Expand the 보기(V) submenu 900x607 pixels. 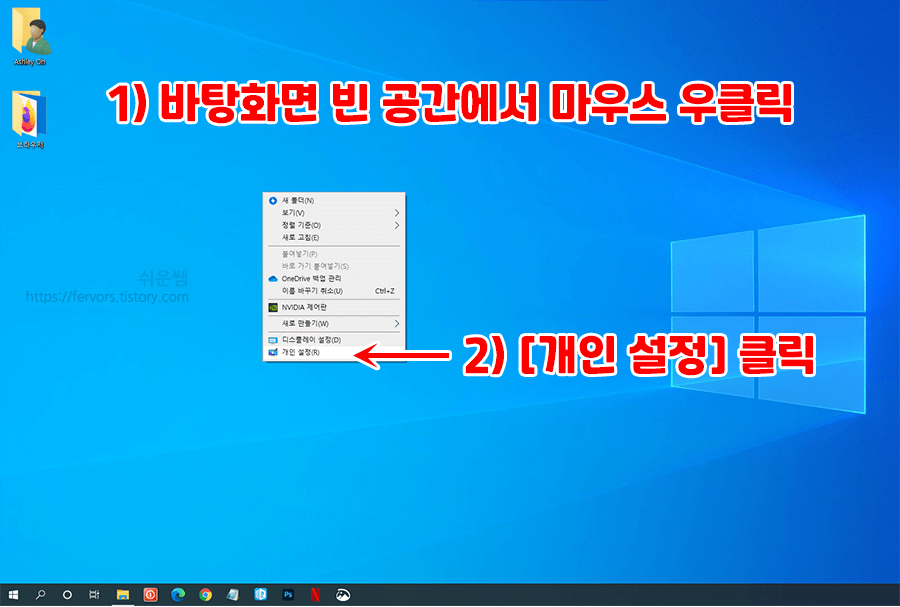[334, 213]
